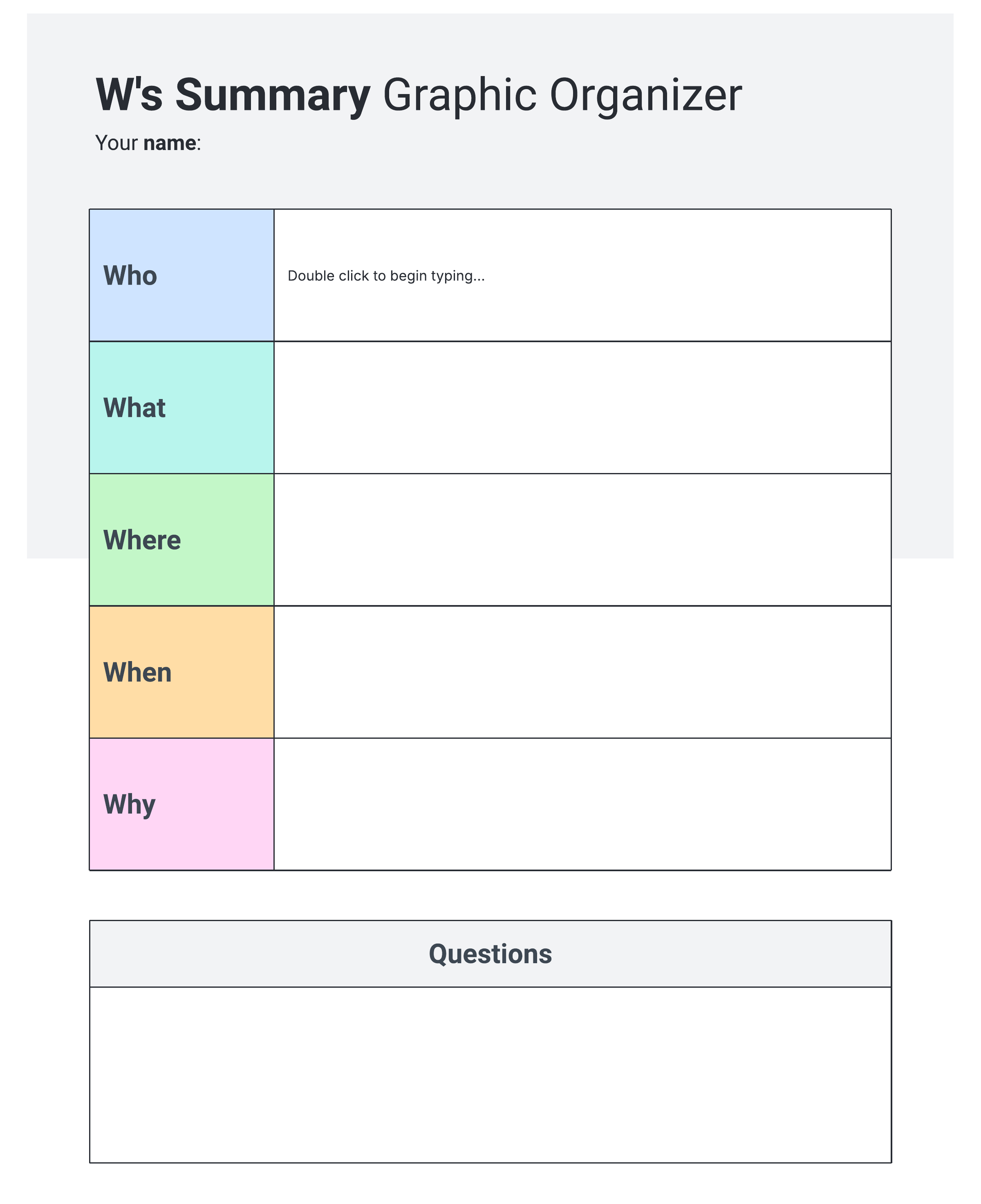The image size is (981, 1204).
Task: Click the 'Your name:' label
Action: [148, 143]
